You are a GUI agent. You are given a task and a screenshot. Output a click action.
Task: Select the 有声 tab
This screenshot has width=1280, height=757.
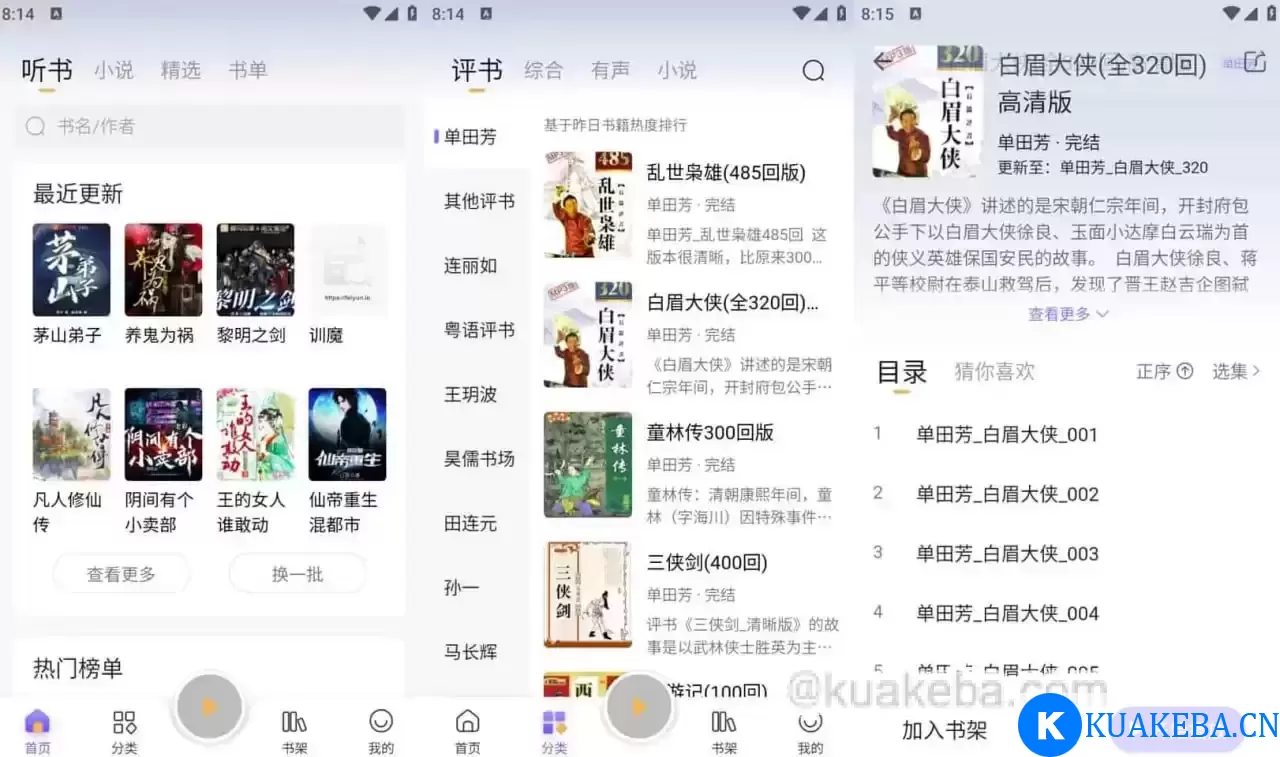pyautogui.click(x=611, y=70)
